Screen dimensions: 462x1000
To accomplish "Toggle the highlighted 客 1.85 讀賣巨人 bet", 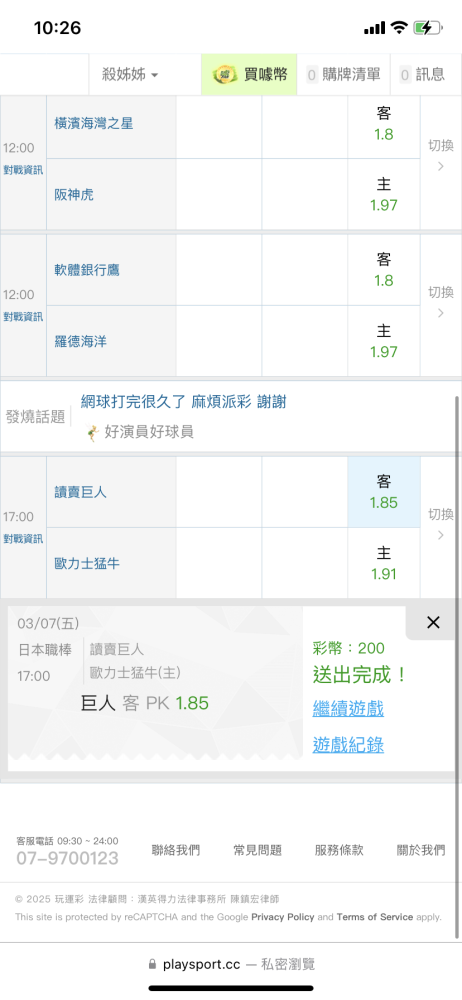I will (384, 492).
